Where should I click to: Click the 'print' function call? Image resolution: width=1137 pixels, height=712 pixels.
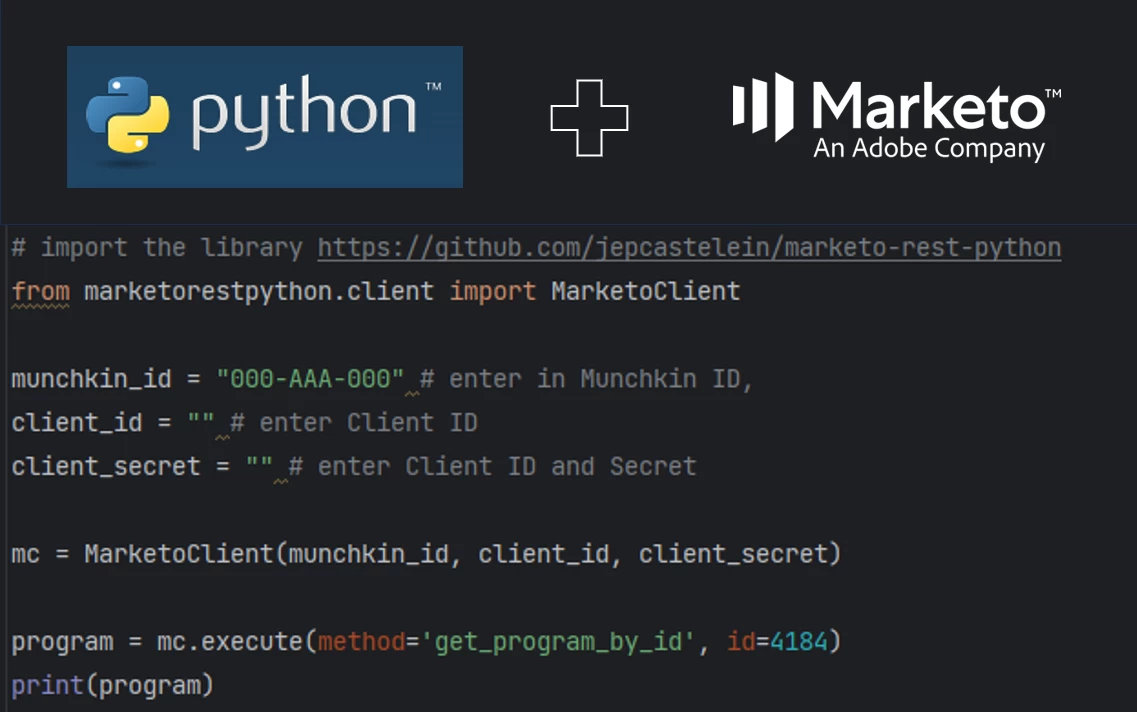tap(47, 686)
